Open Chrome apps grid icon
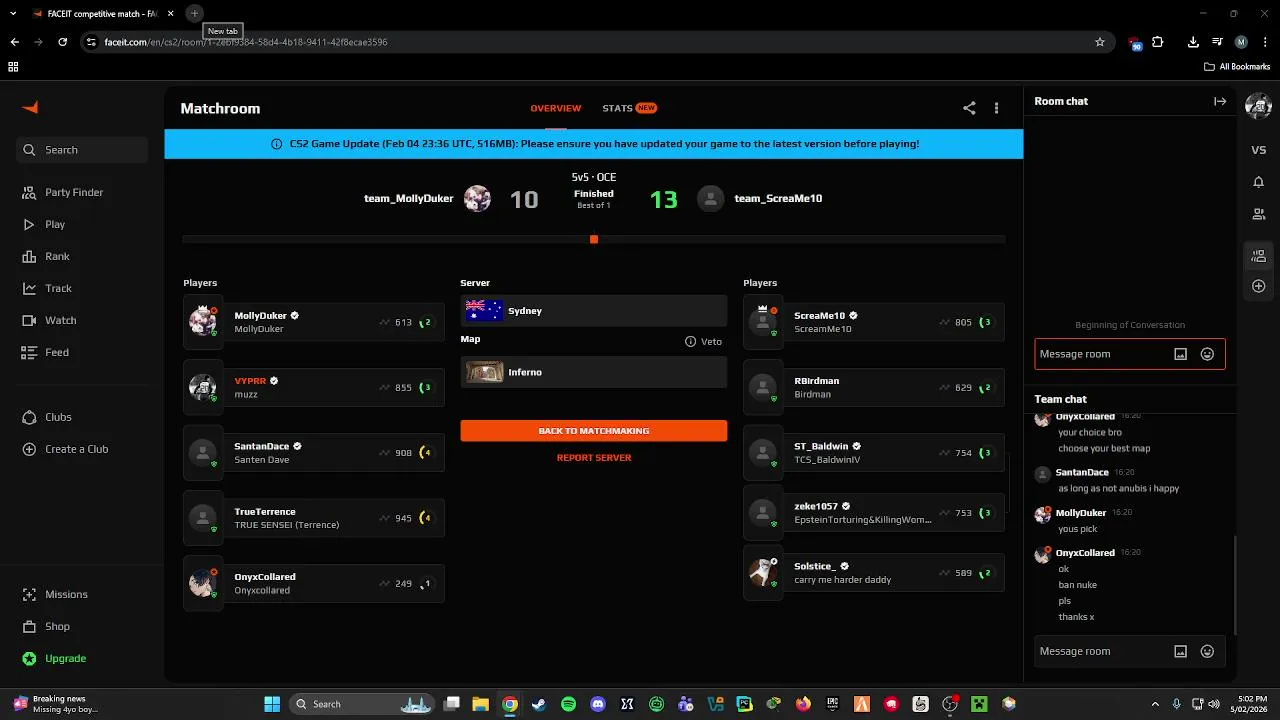 click(x=13, y=67)
